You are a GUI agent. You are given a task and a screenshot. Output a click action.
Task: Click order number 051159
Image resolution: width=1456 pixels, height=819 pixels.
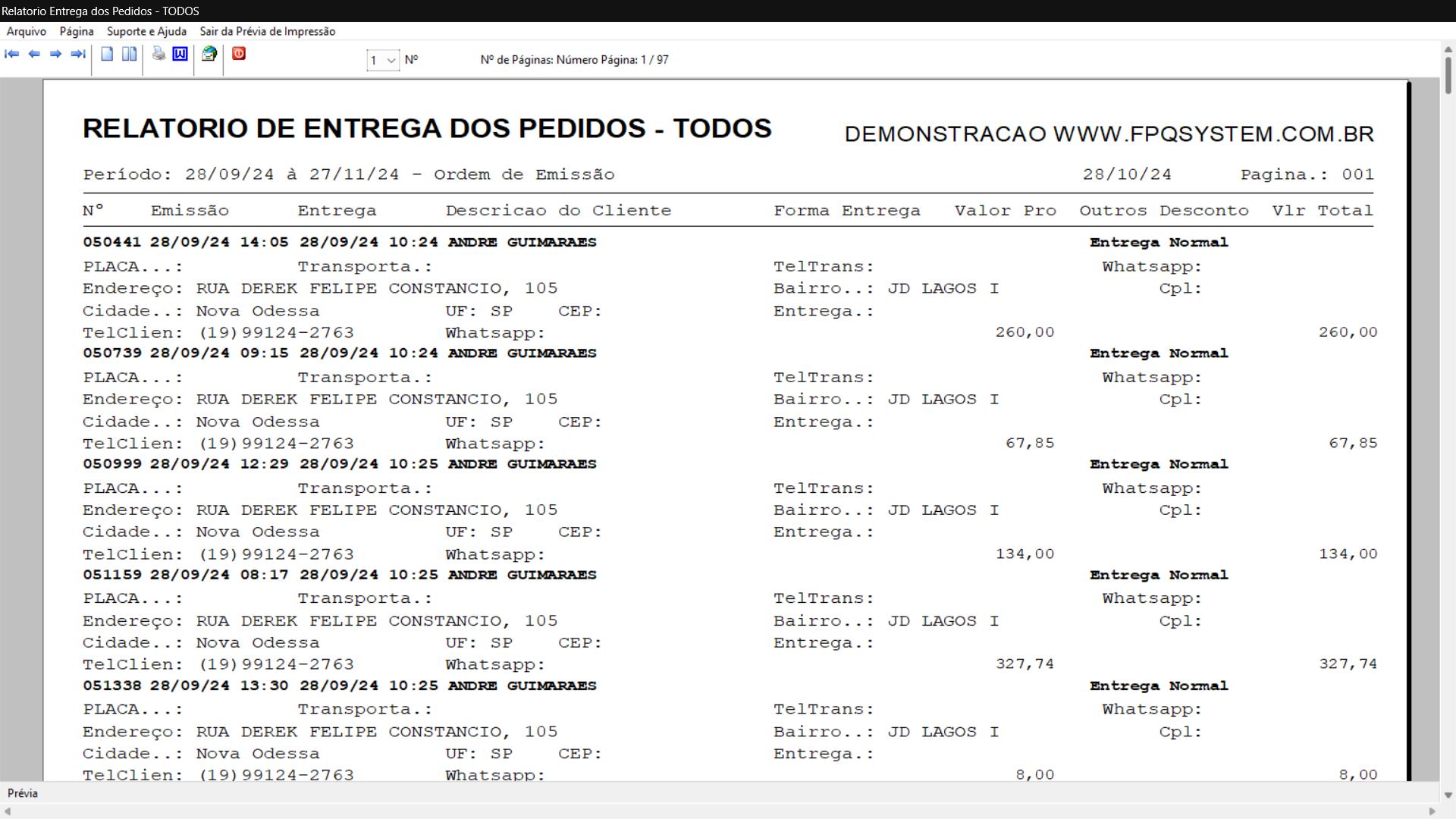pos(111,575)
